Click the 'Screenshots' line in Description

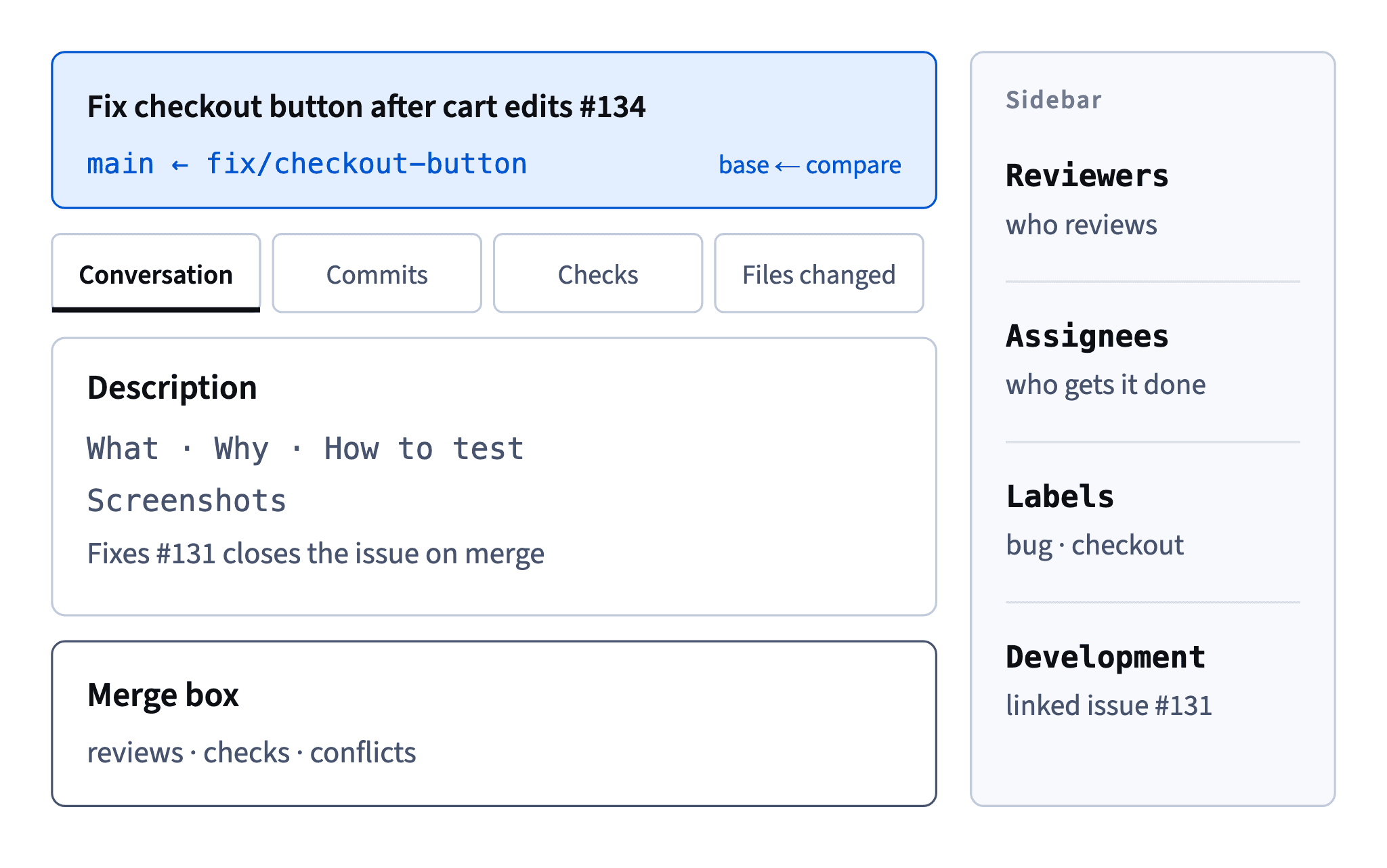(x=187, y=501)
